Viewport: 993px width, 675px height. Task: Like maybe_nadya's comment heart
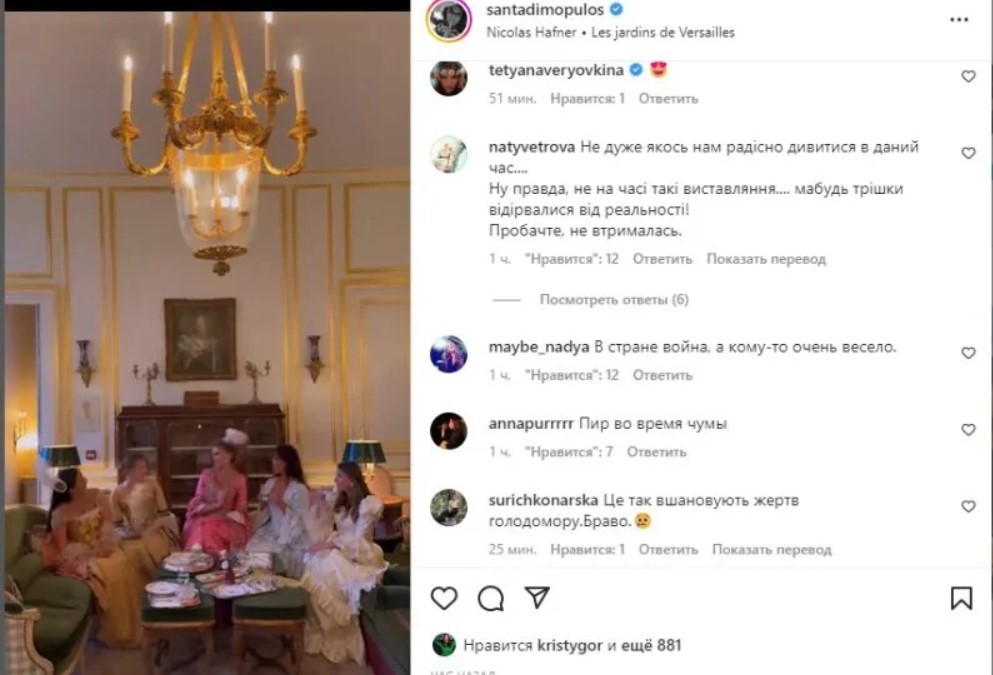[x=968, y=353]
